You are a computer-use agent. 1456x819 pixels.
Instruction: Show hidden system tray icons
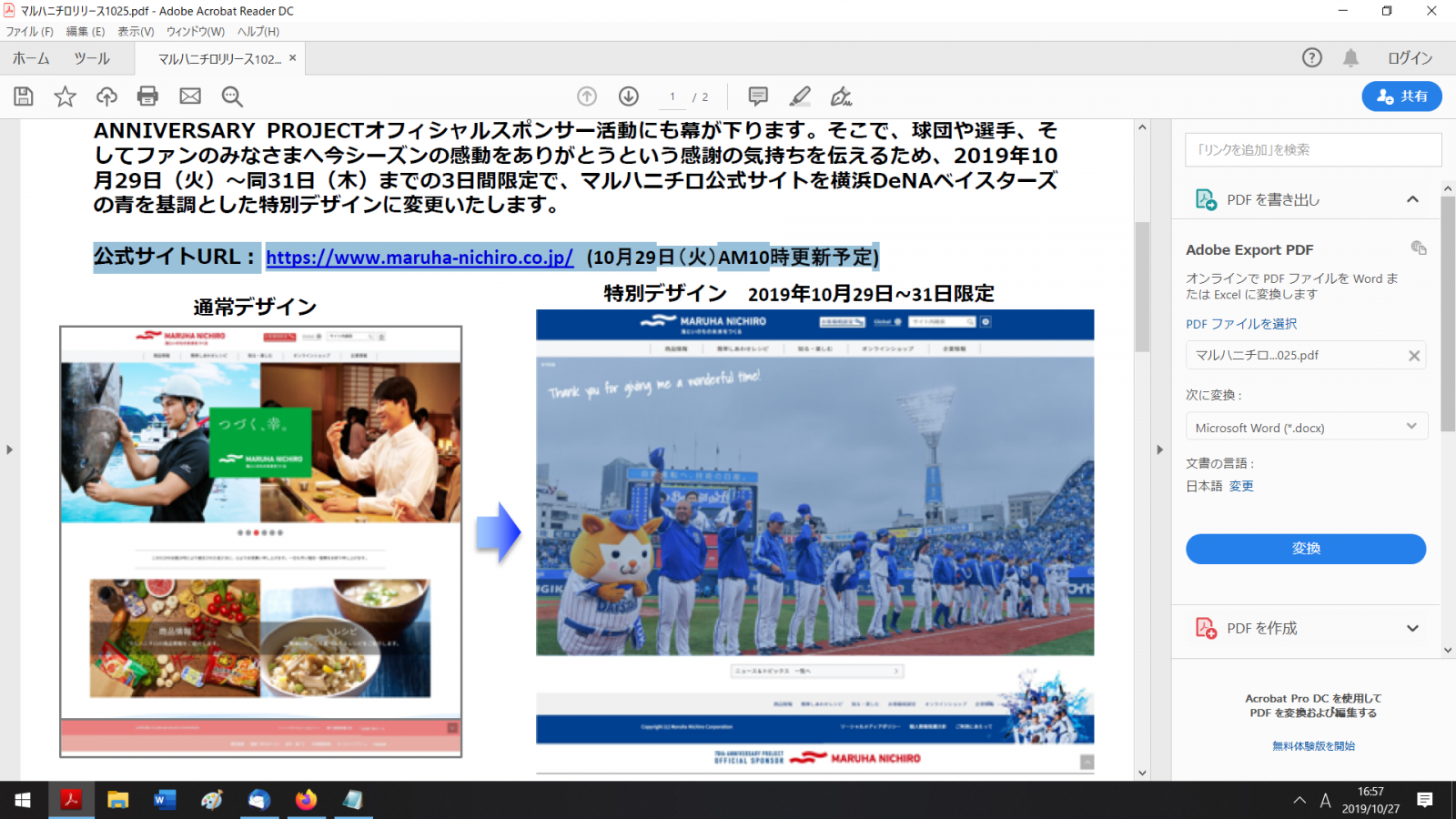click(1299, 800)
